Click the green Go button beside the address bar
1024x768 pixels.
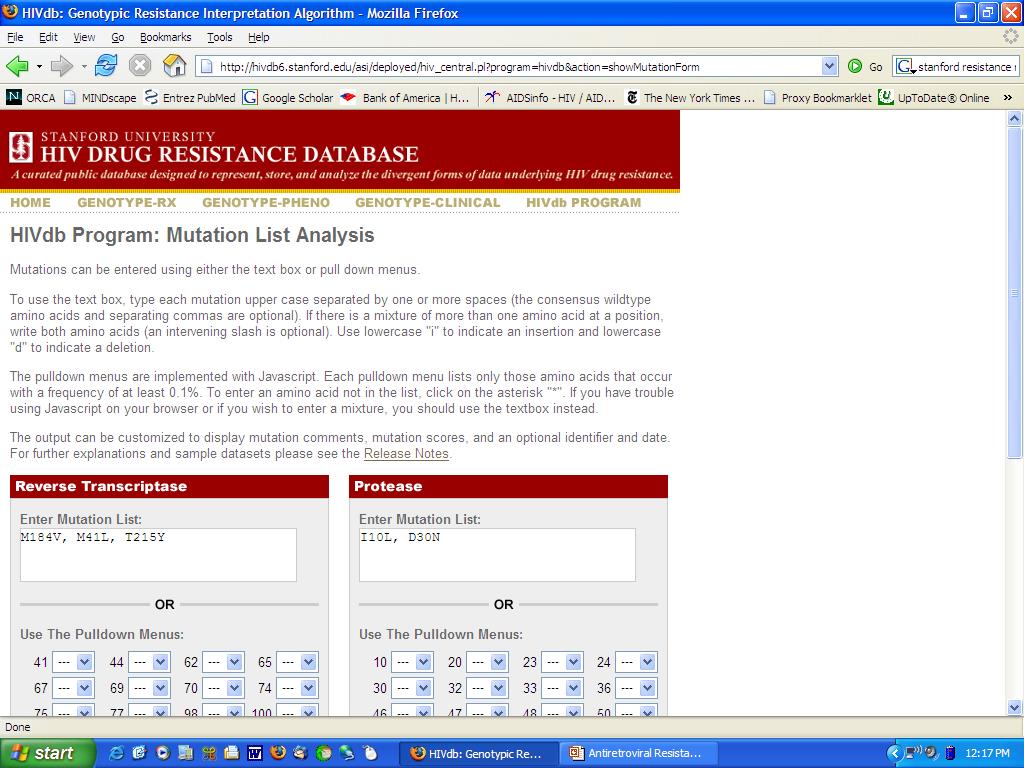865,66
